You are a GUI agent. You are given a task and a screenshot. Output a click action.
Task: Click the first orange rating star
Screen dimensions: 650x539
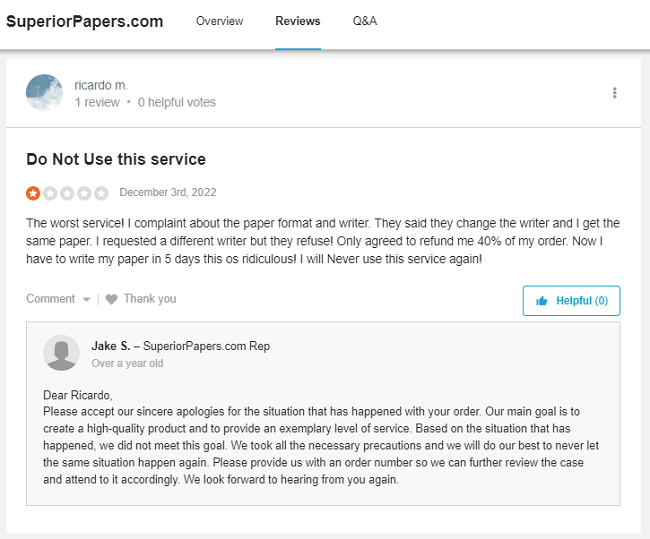point(33,193)
